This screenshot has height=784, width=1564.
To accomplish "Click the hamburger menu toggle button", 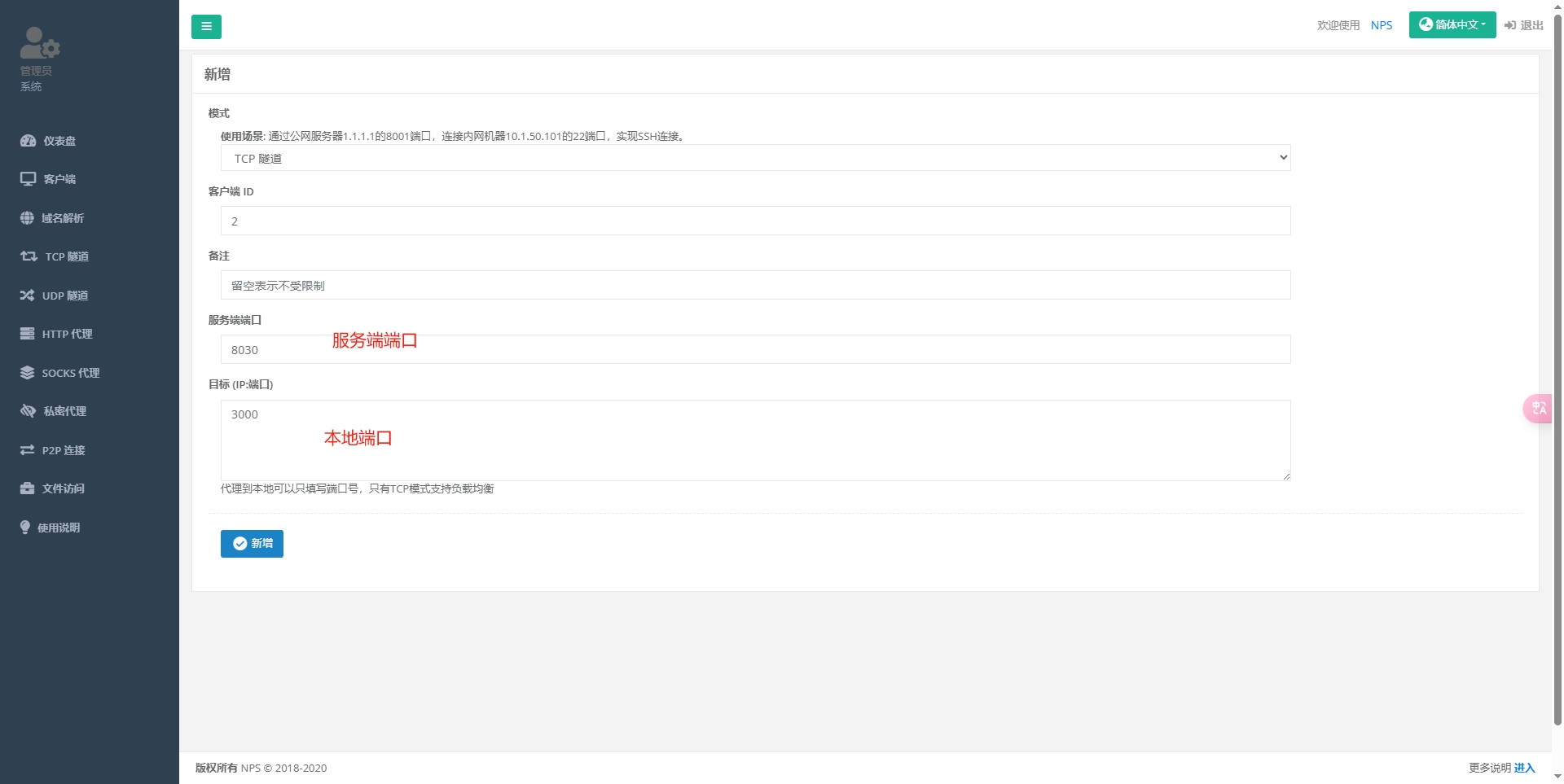I will (x=206, y=27).
